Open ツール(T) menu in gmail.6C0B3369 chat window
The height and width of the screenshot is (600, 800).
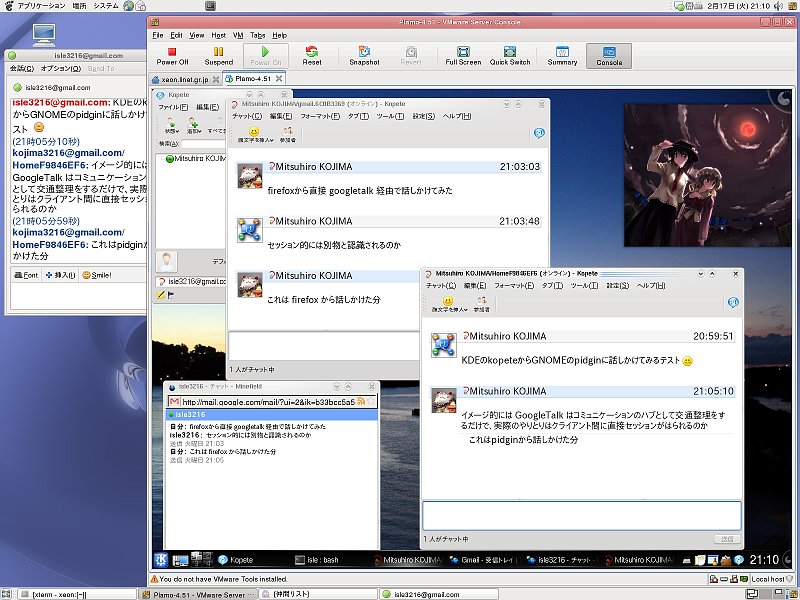click(390, 116)
